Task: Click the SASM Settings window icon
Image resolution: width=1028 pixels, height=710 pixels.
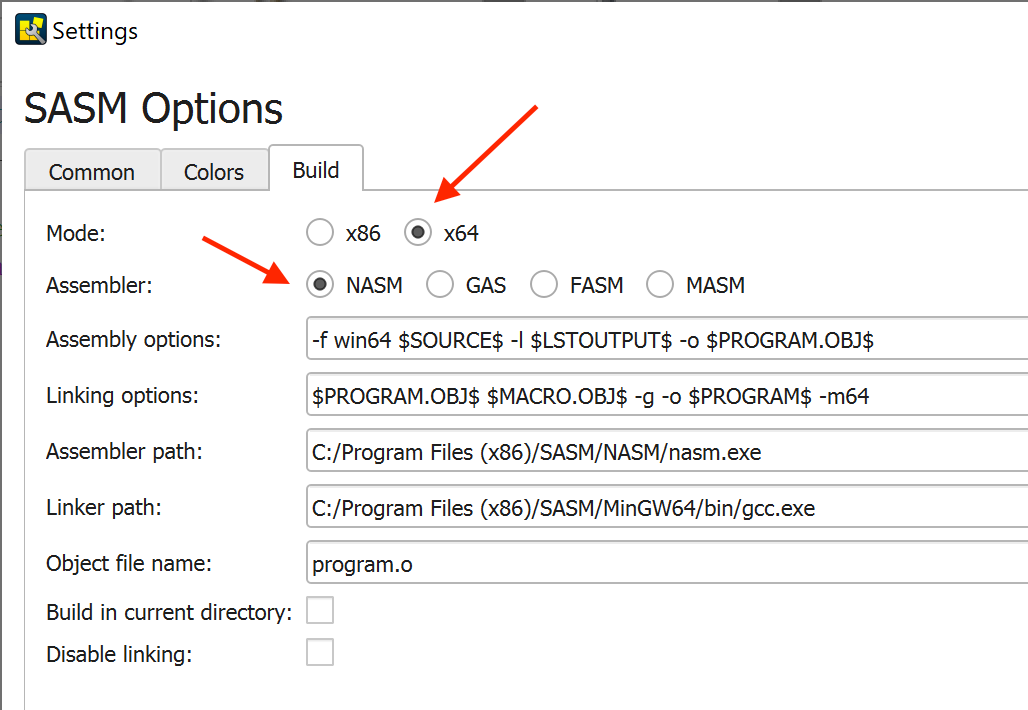Action: 30,30
